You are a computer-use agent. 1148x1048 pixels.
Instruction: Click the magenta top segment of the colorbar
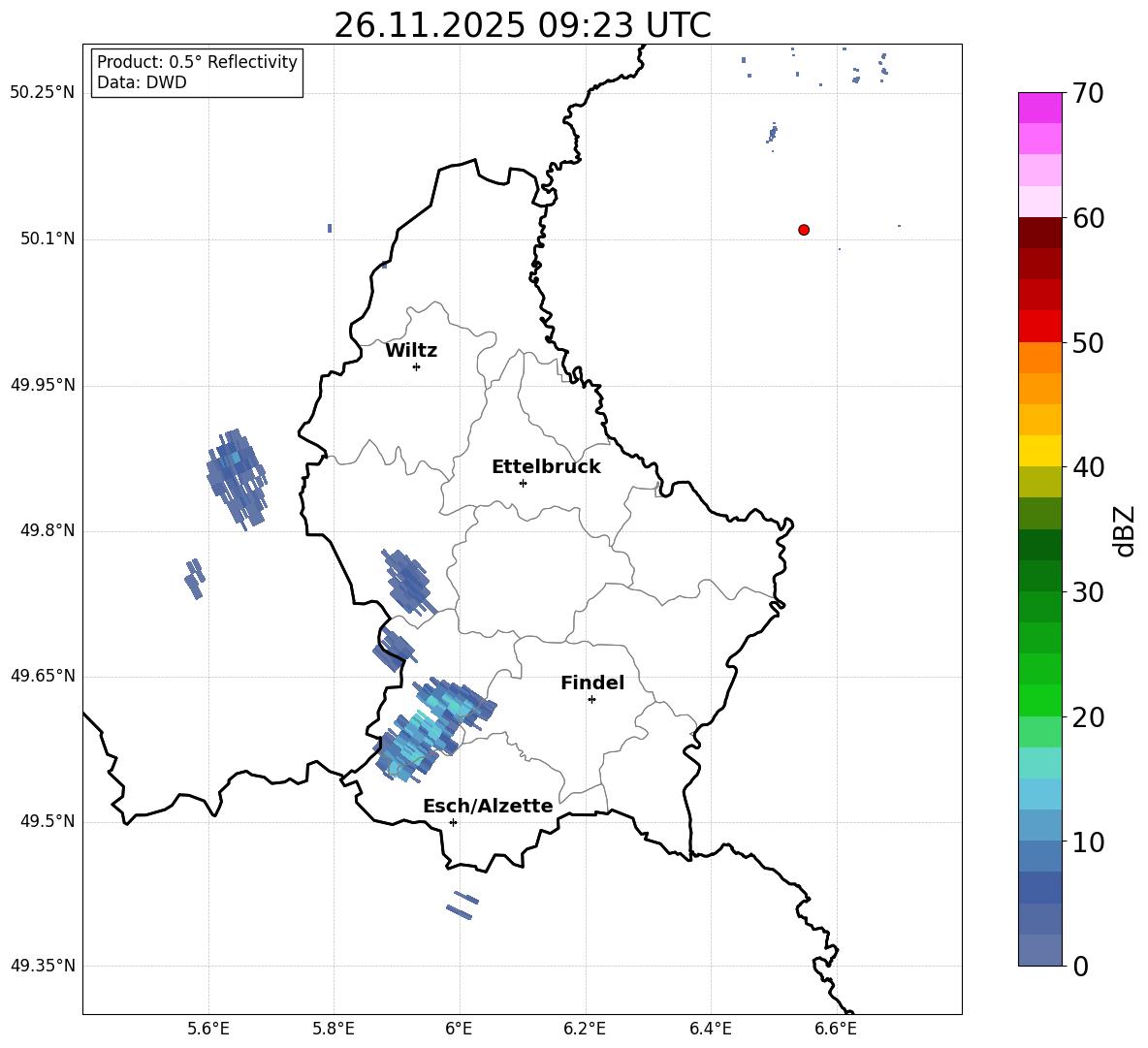pyautogui.click(x=1040, y=108)
